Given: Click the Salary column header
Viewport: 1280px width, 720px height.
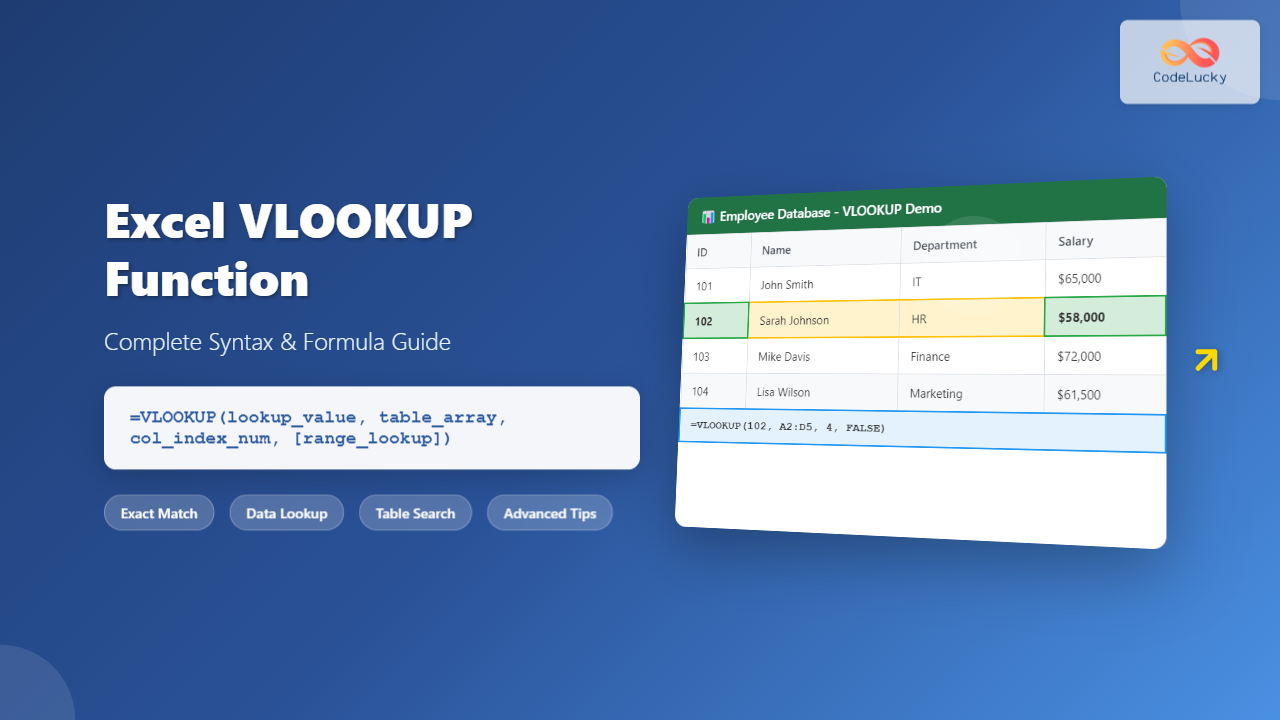Looking at the screenshot, I should tap(1075, 241).
